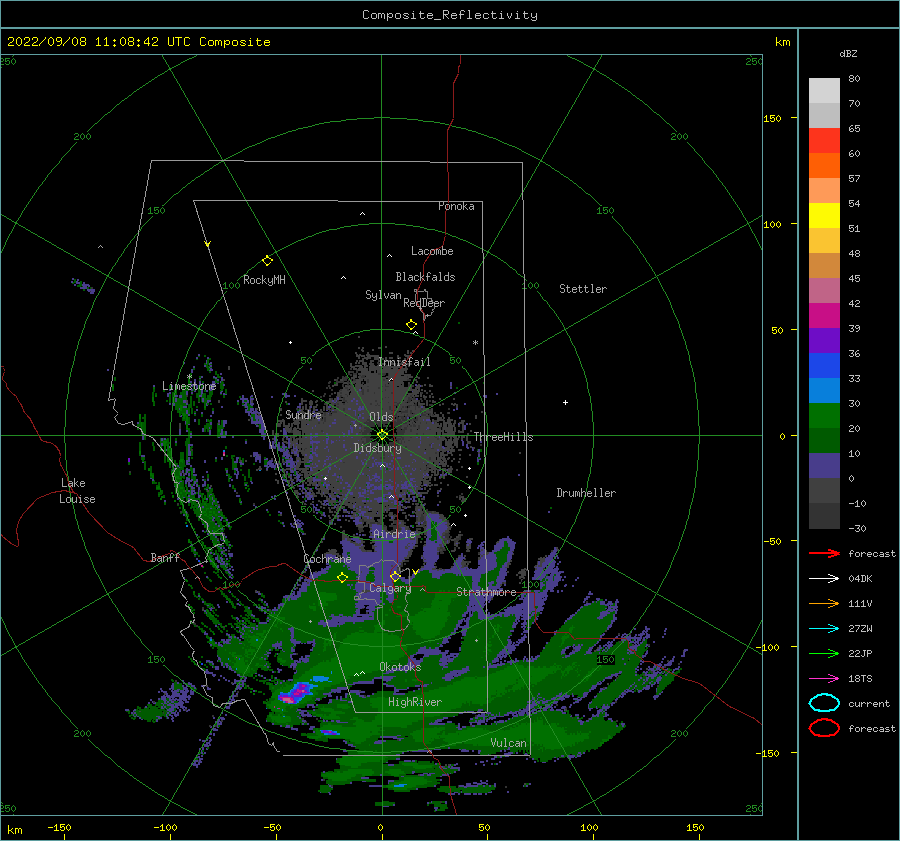Image resolution: width=900 pixels, height=841 pixels.
Task: Click the magenta 18TS arrow in legend
Action: click(x=824, y=679)
